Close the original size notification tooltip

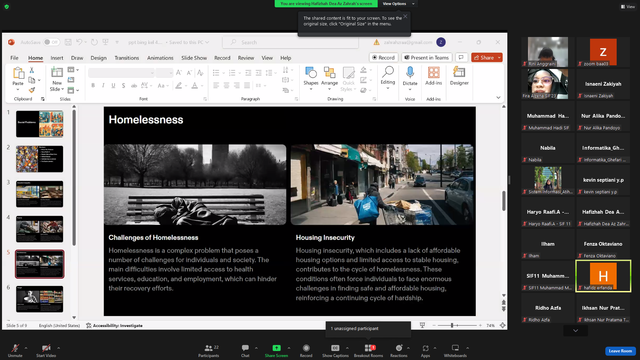(x=405, y=16)
